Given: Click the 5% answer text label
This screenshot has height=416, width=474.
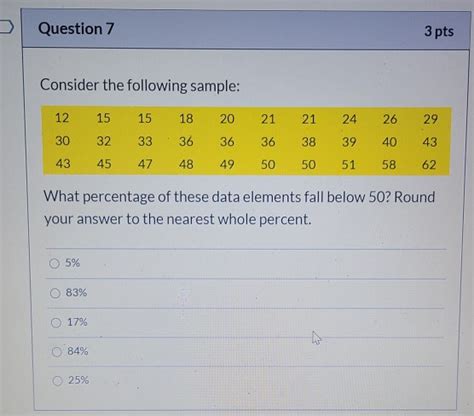Looking at the screenshot, I should 72,263.
